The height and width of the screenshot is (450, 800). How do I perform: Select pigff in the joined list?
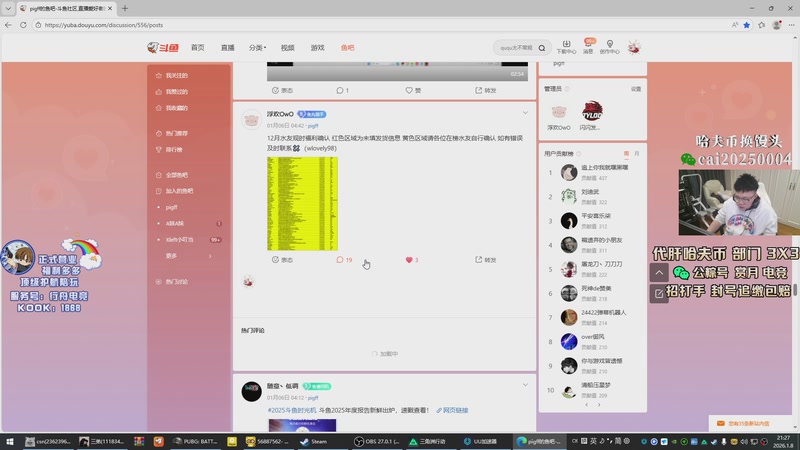click(x=171, y=207)
